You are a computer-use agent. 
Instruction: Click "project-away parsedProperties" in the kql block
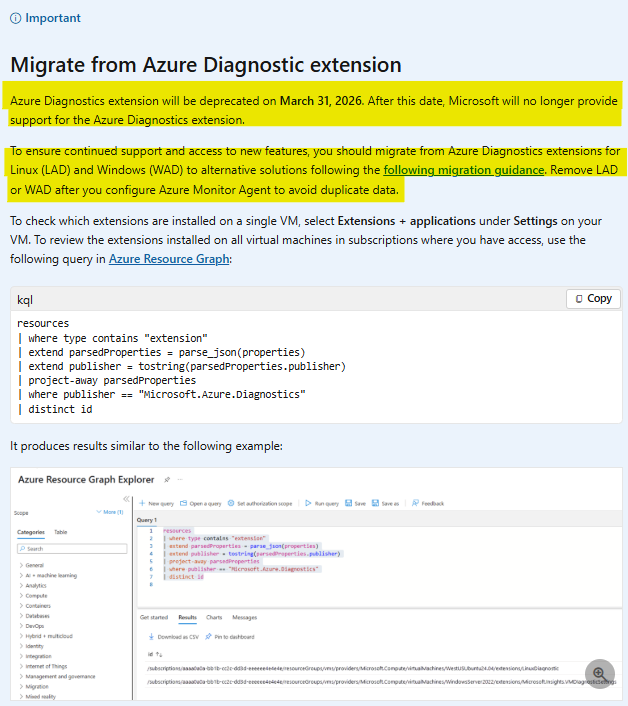(112, 380)
